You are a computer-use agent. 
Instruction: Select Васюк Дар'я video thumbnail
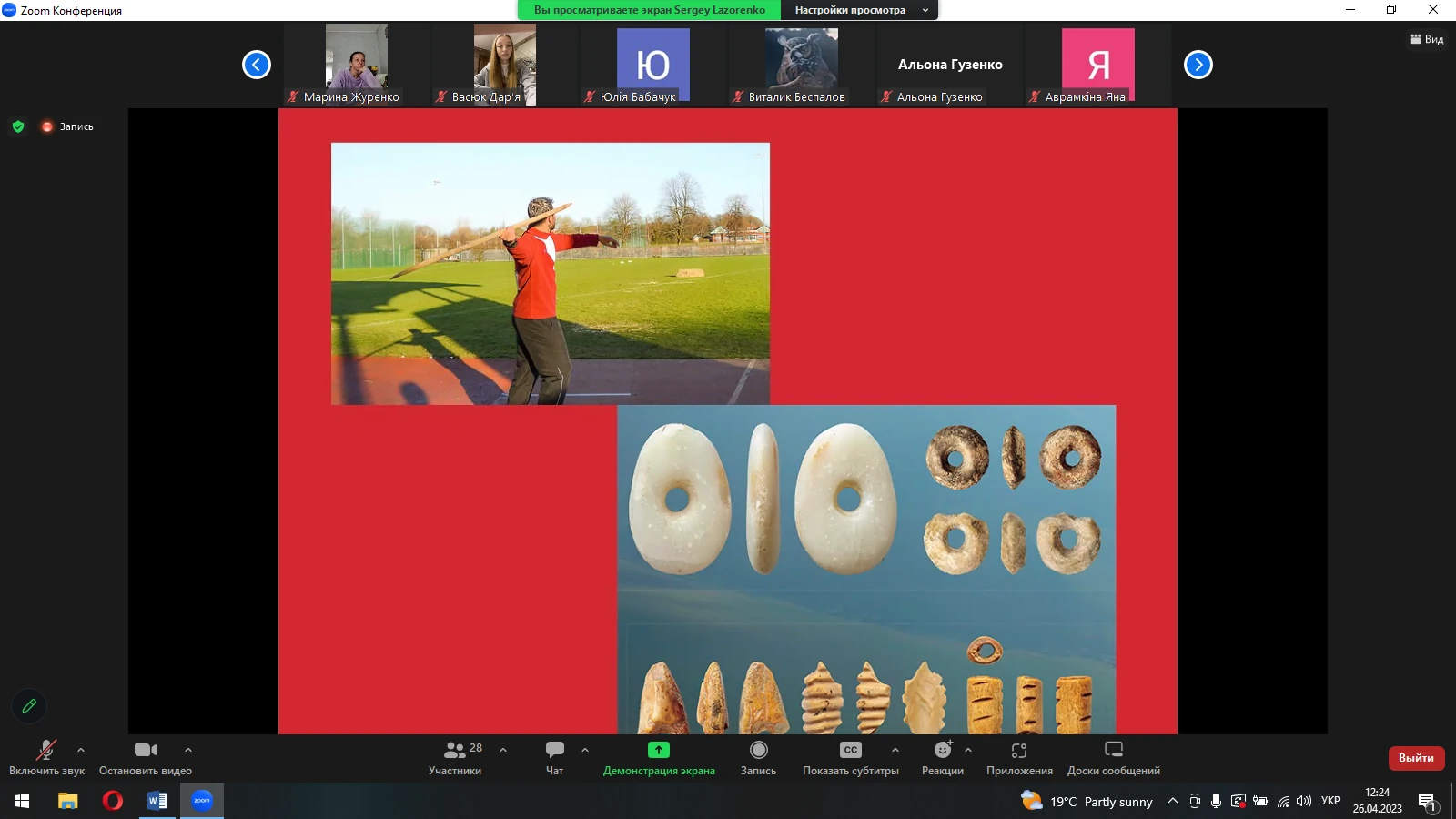pos(504,65)
